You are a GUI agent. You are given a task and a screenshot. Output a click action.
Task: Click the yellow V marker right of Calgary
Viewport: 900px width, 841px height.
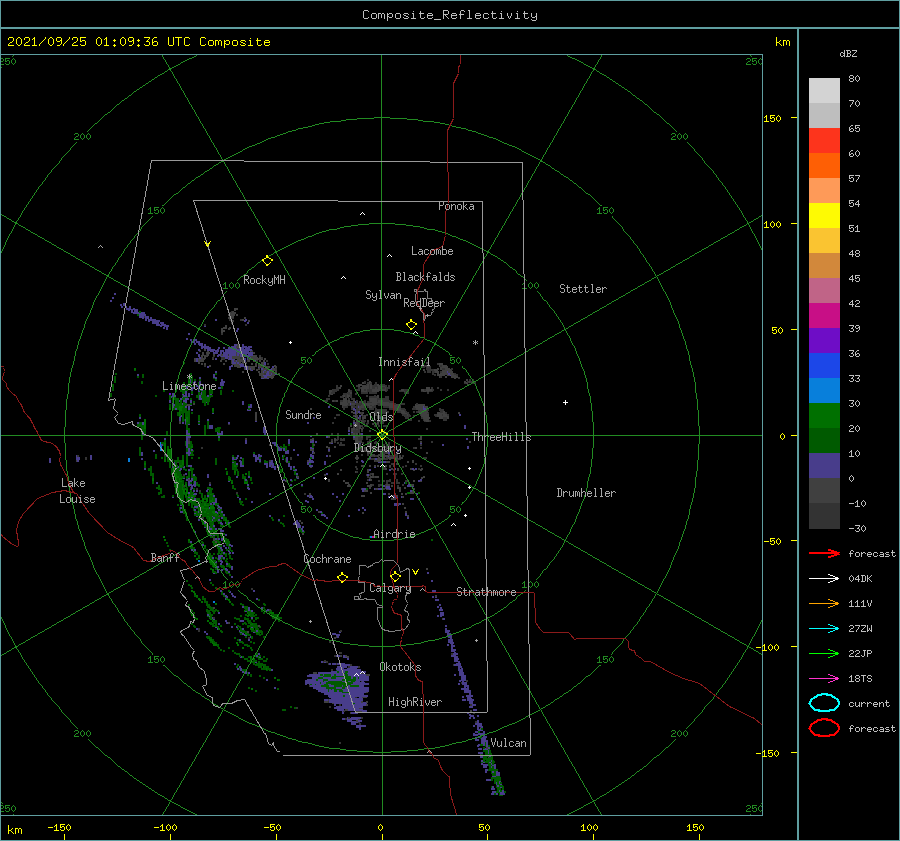(x=415, y=572)
